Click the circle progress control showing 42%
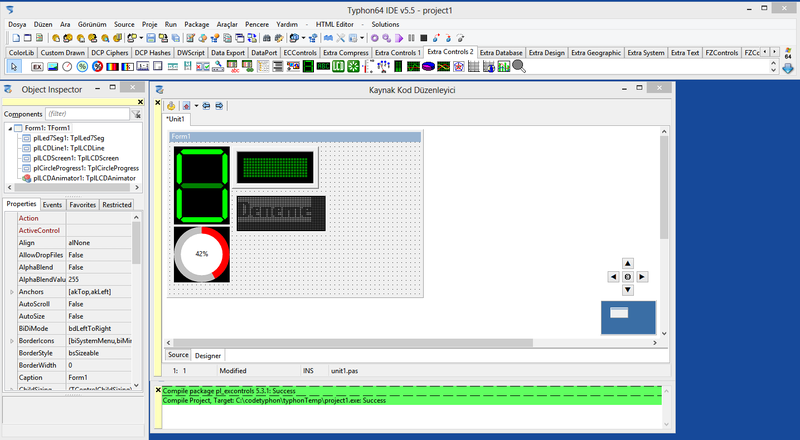The image size is (800, 440). [202, 254]
